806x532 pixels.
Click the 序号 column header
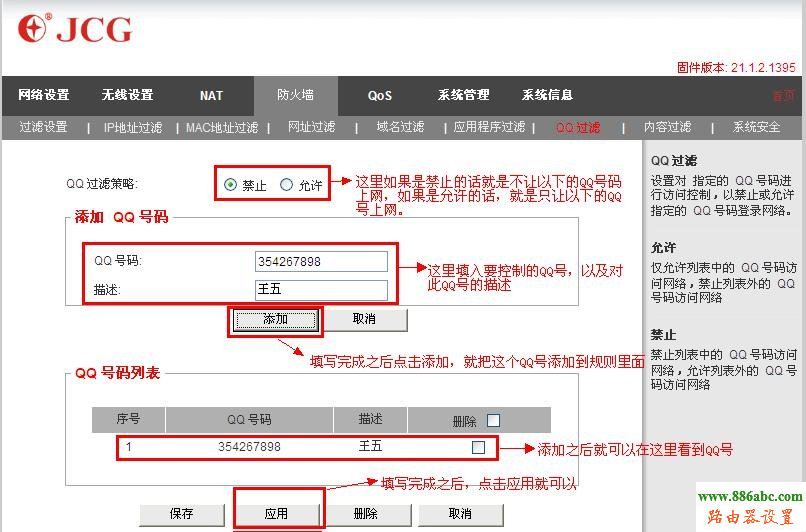[129, 419]
